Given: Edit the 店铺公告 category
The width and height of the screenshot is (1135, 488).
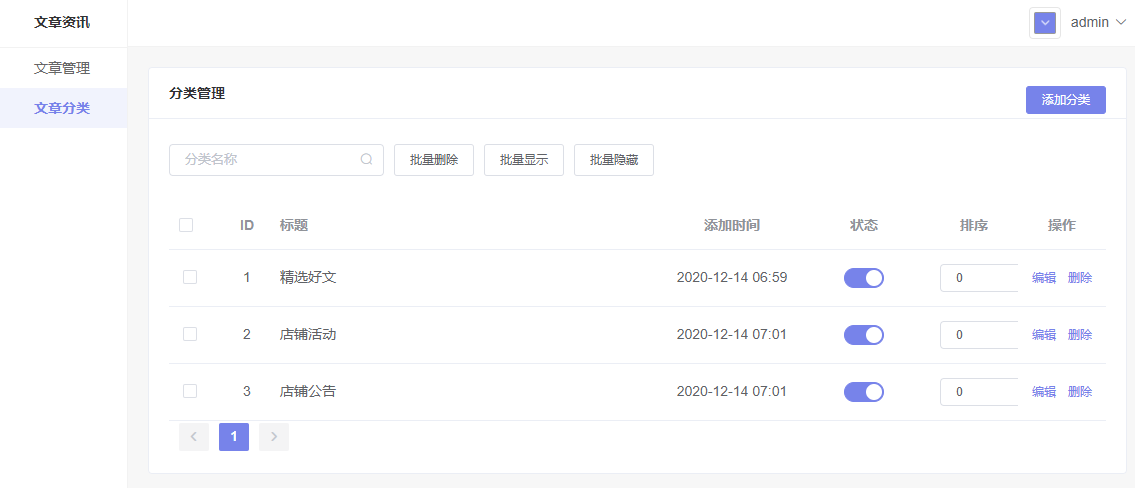Looking at the screenshot, I should 1044,392.
